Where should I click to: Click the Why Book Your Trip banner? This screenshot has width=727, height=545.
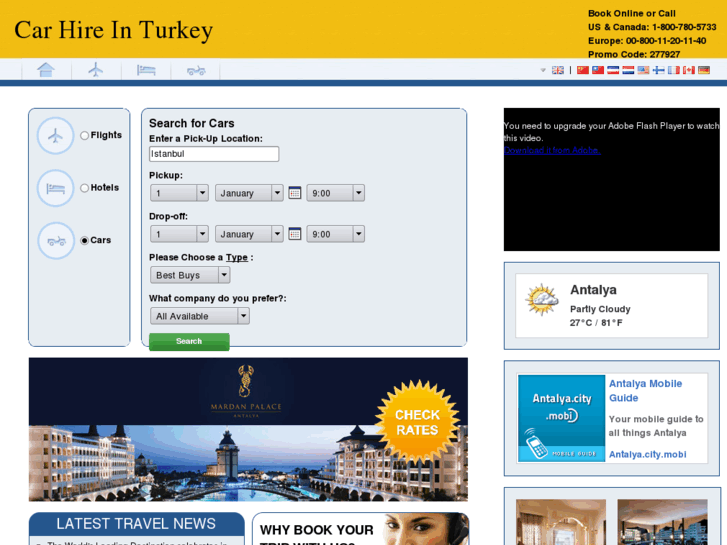coord(361,529)
